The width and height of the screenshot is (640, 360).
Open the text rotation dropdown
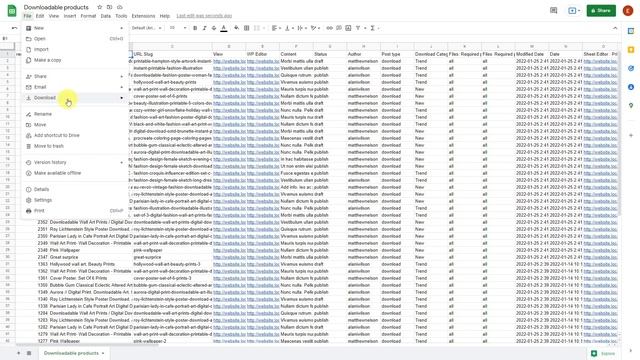pyautogui.click(x=315, y=28)
